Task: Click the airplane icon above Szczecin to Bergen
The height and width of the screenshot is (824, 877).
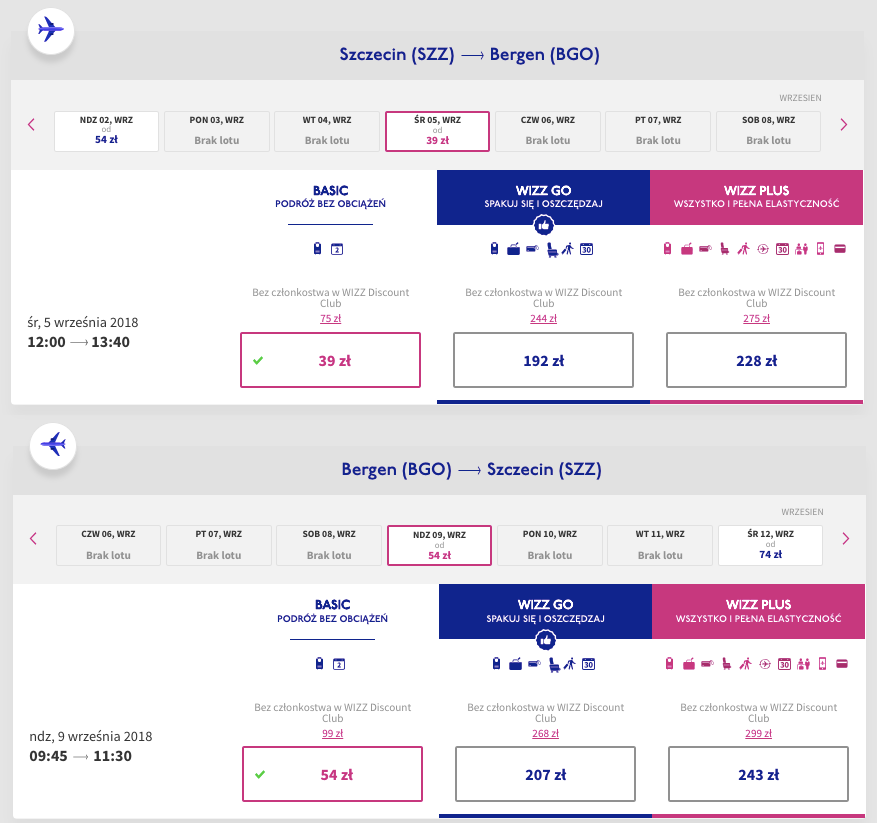Action: click(x=50, y=30)
